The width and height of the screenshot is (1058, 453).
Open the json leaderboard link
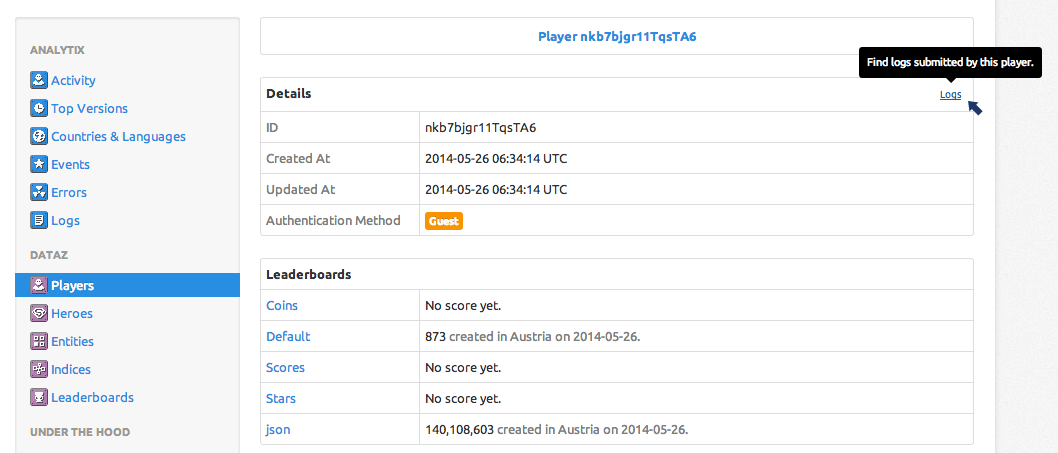click(278, 430)
